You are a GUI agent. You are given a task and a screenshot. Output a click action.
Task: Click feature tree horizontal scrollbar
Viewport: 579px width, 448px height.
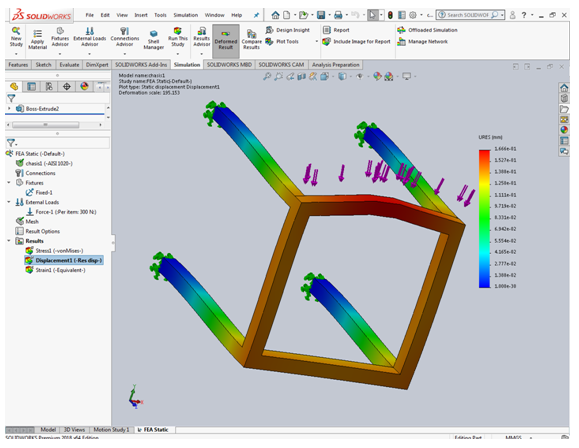tap(46, 125)
